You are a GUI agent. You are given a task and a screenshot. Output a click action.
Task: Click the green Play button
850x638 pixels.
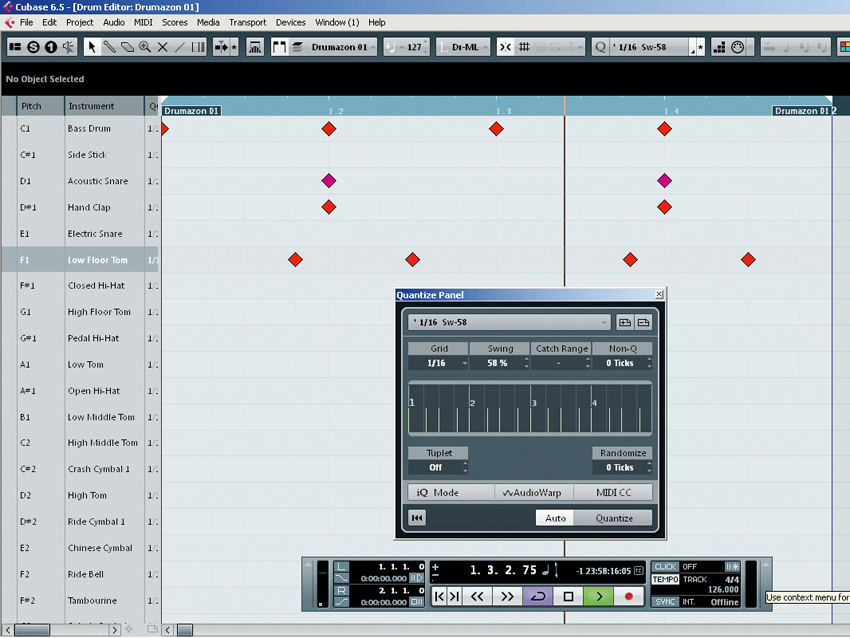pos(598,596)
